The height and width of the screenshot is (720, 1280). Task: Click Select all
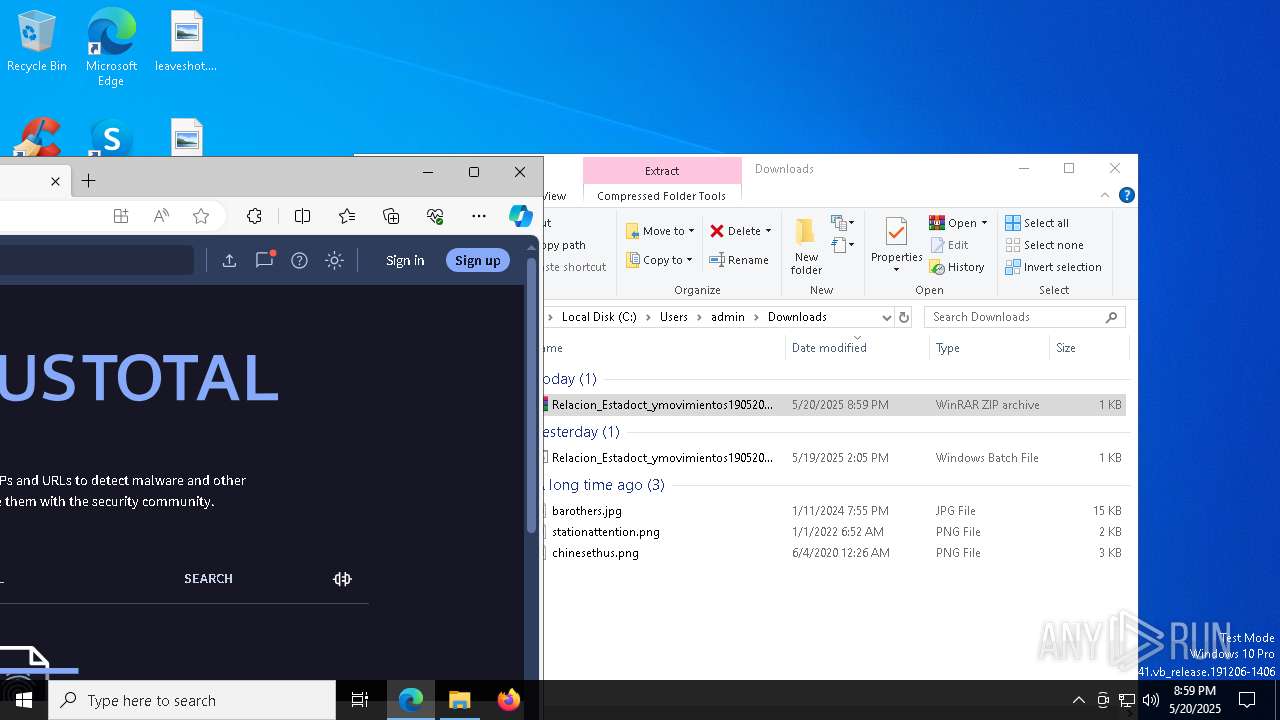(1037, 223)
